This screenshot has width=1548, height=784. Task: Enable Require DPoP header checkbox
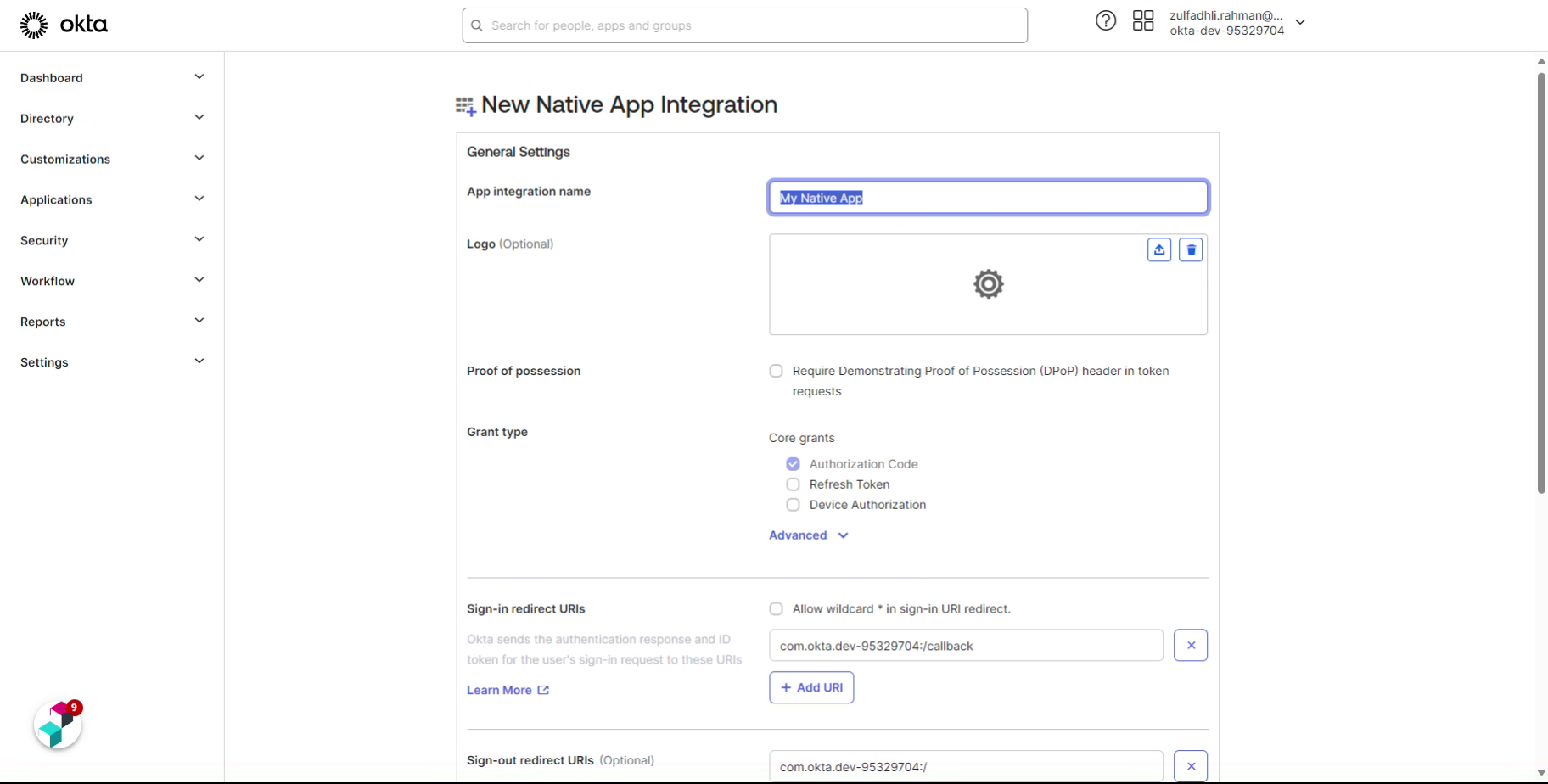[x=776, y=371]
